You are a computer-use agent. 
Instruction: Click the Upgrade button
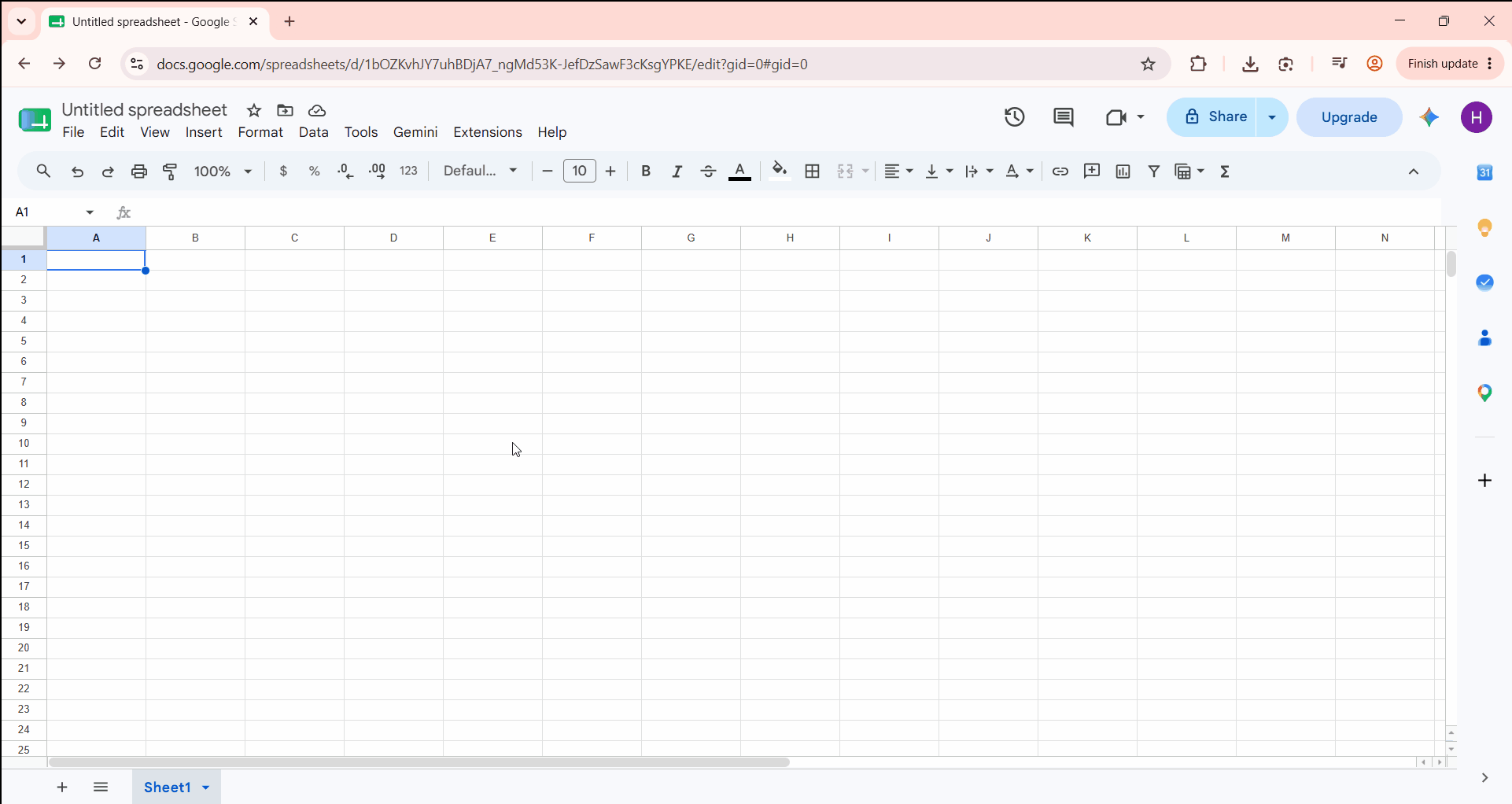1349,117
